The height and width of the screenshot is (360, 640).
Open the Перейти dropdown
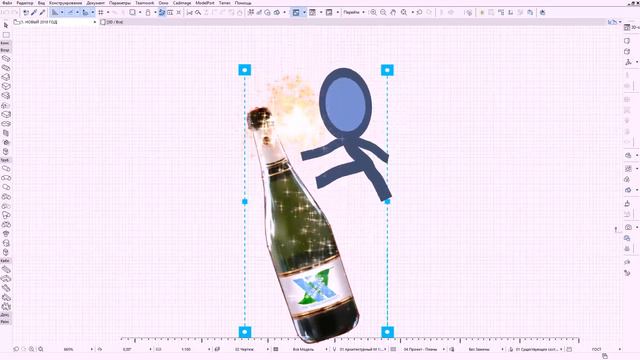[x=353, y=13]
